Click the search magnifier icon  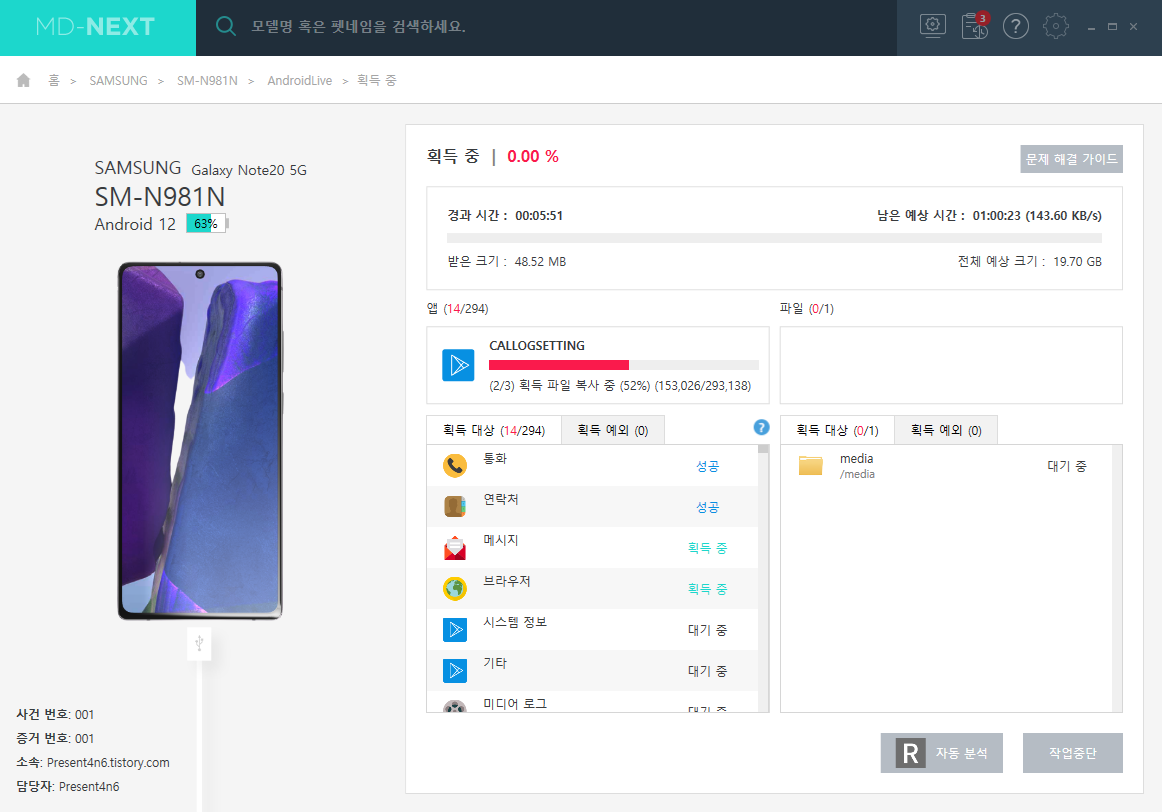pyautogui.click(x=225, y=27)
